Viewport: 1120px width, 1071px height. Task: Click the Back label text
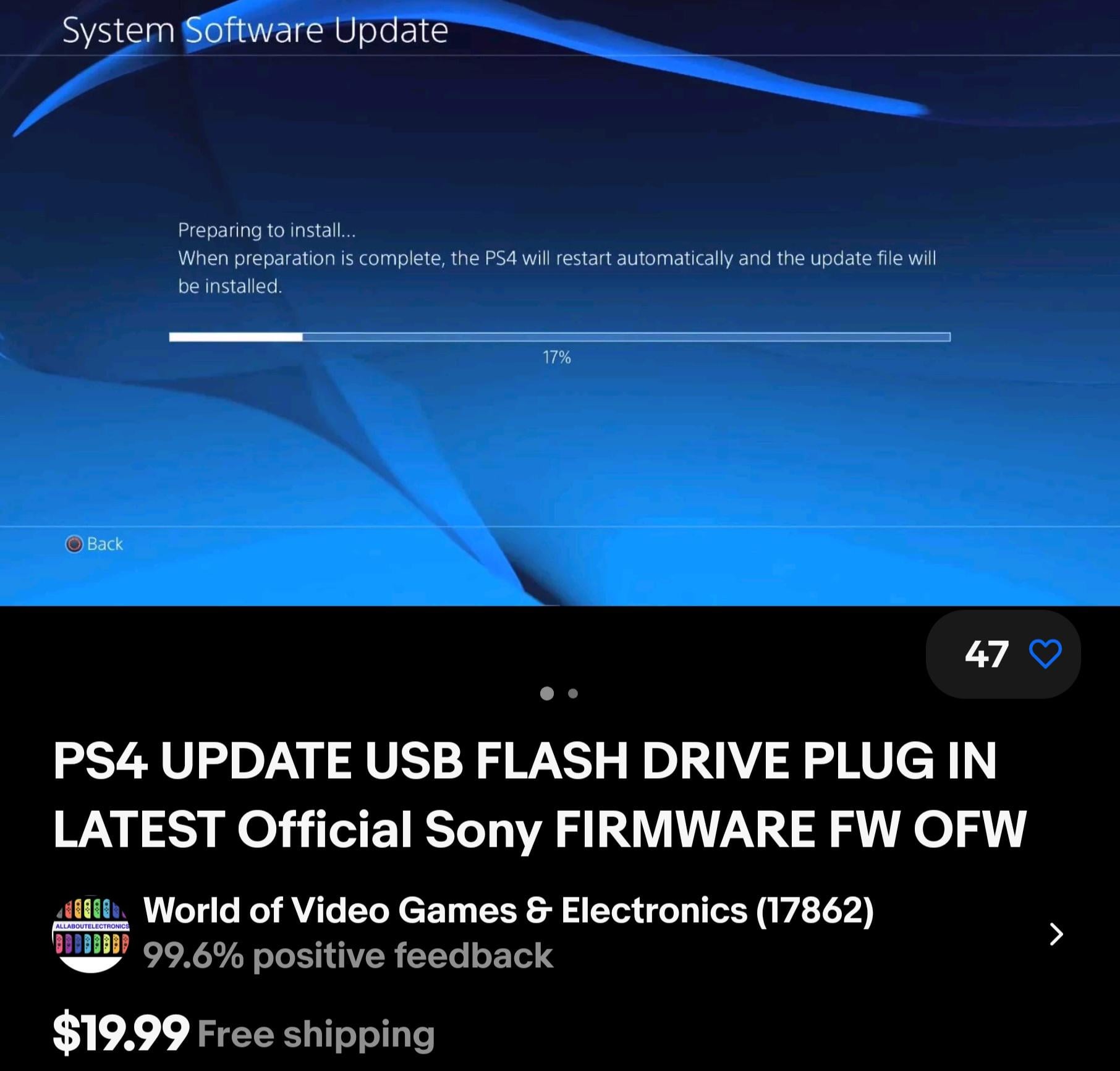coord(105,544)
